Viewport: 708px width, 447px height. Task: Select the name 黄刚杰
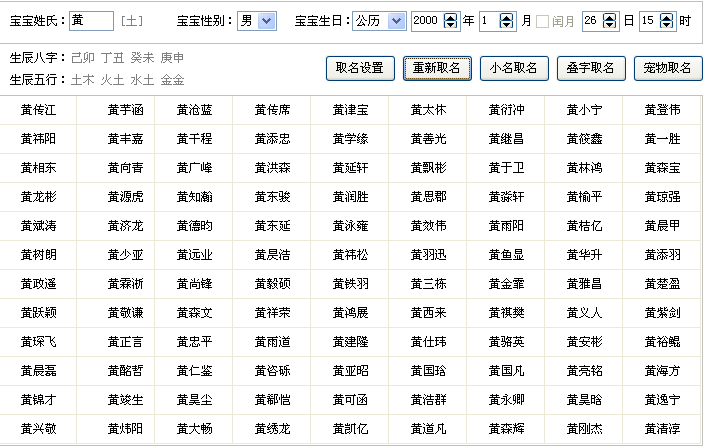click(x=584, y=428)
